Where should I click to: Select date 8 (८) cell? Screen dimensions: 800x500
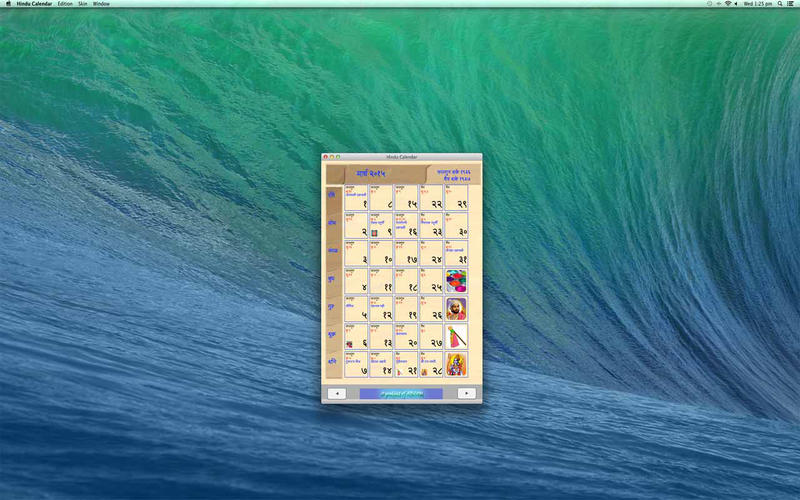[381, 197]
